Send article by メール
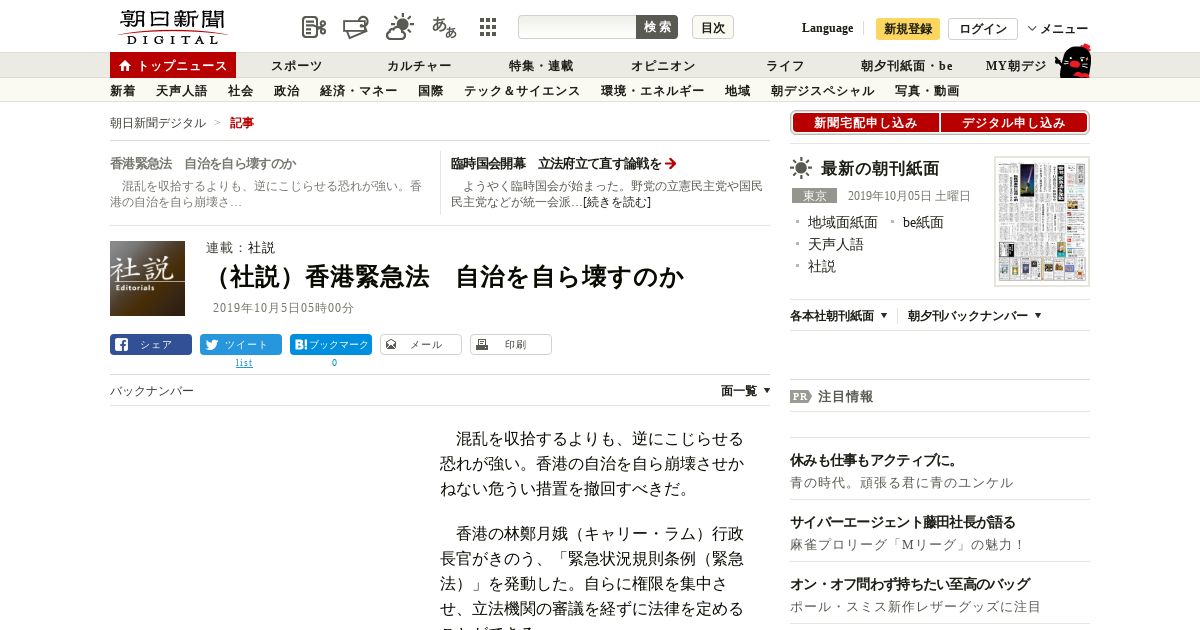The width and height of the screenshot is (1200, 630). point(421,345)
